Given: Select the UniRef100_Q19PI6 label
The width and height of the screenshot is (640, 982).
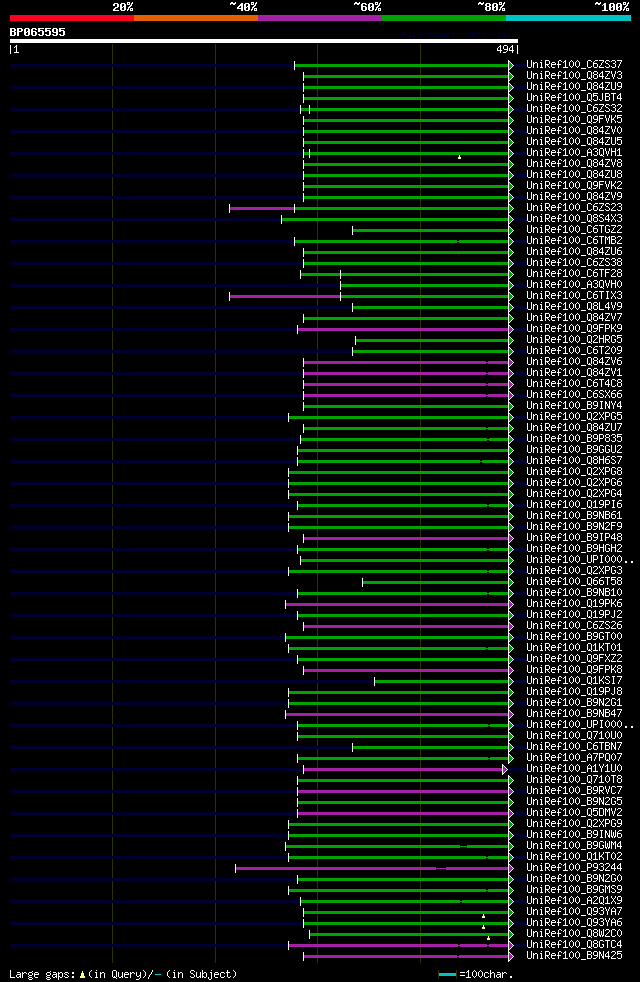Looking at the screenshot, I should (x=574, y=505).
